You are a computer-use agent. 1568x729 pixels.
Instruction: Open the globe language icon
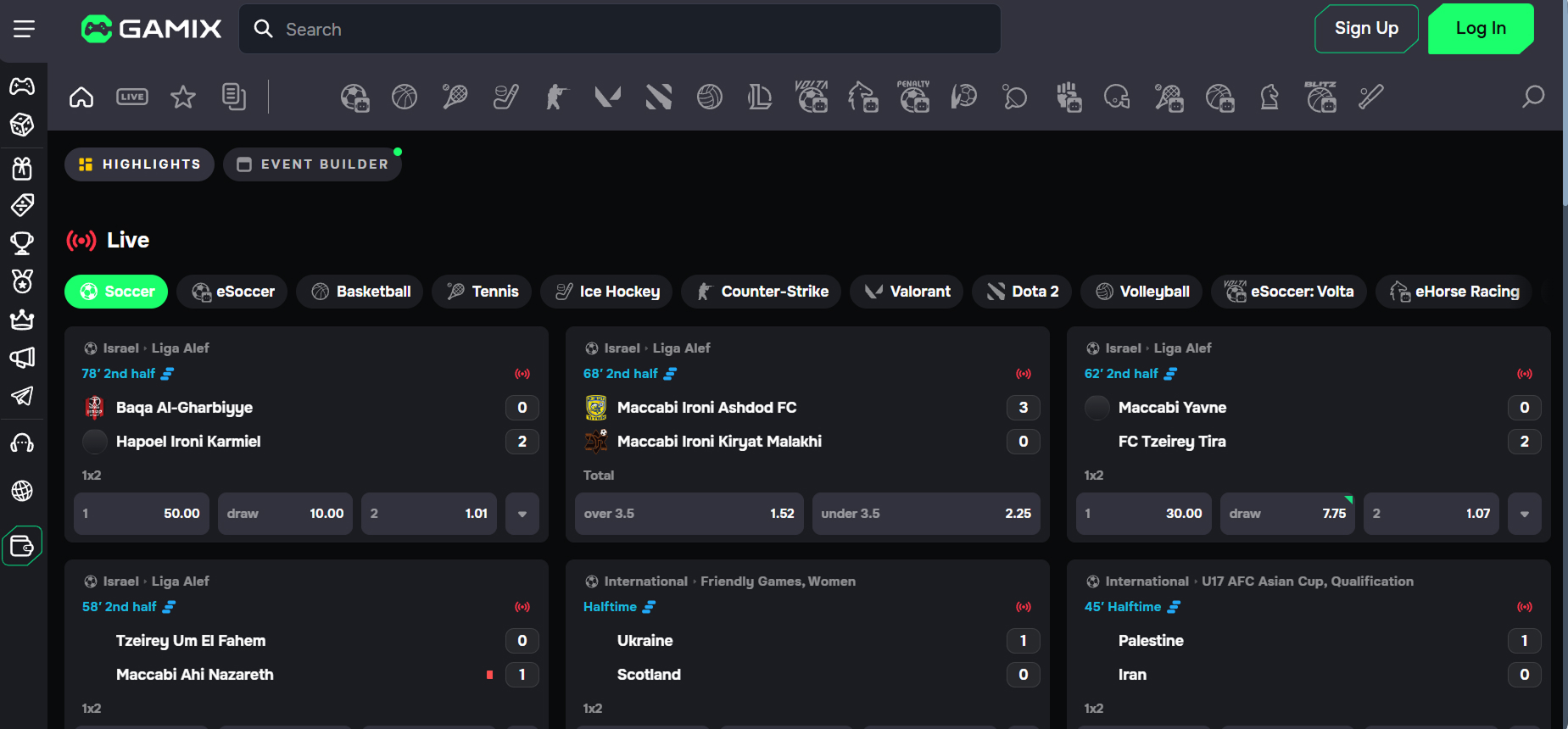point(22,491)
